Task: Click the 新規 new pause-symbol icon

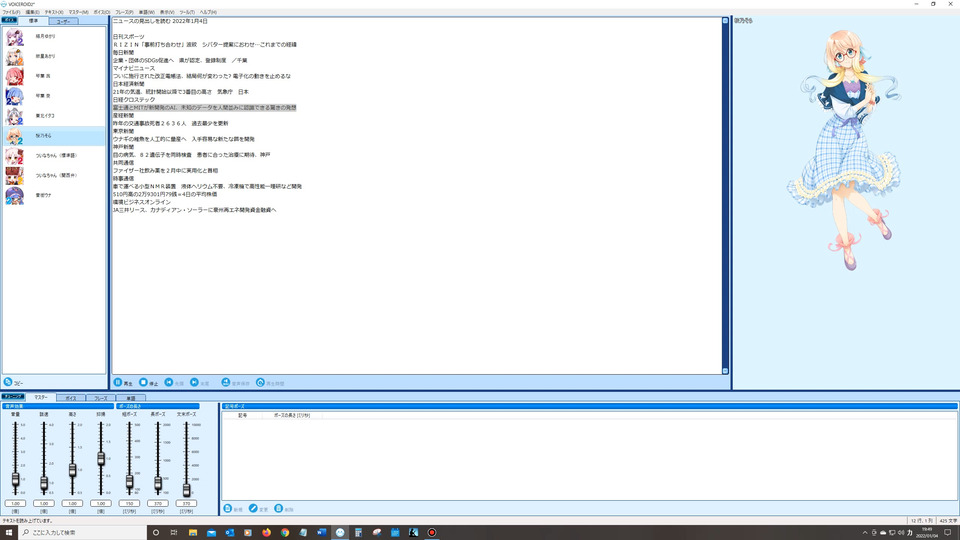Action: 228,508
